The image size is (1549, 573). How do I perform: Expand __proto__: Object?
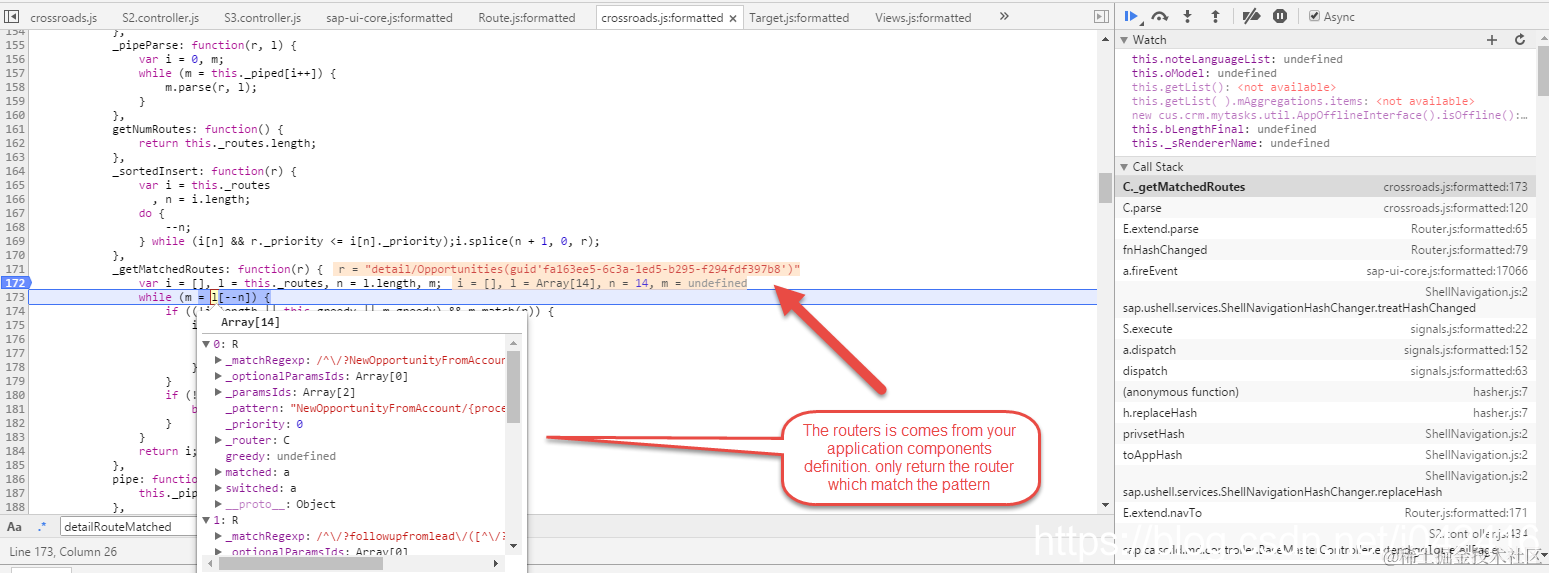coord(220,504)
